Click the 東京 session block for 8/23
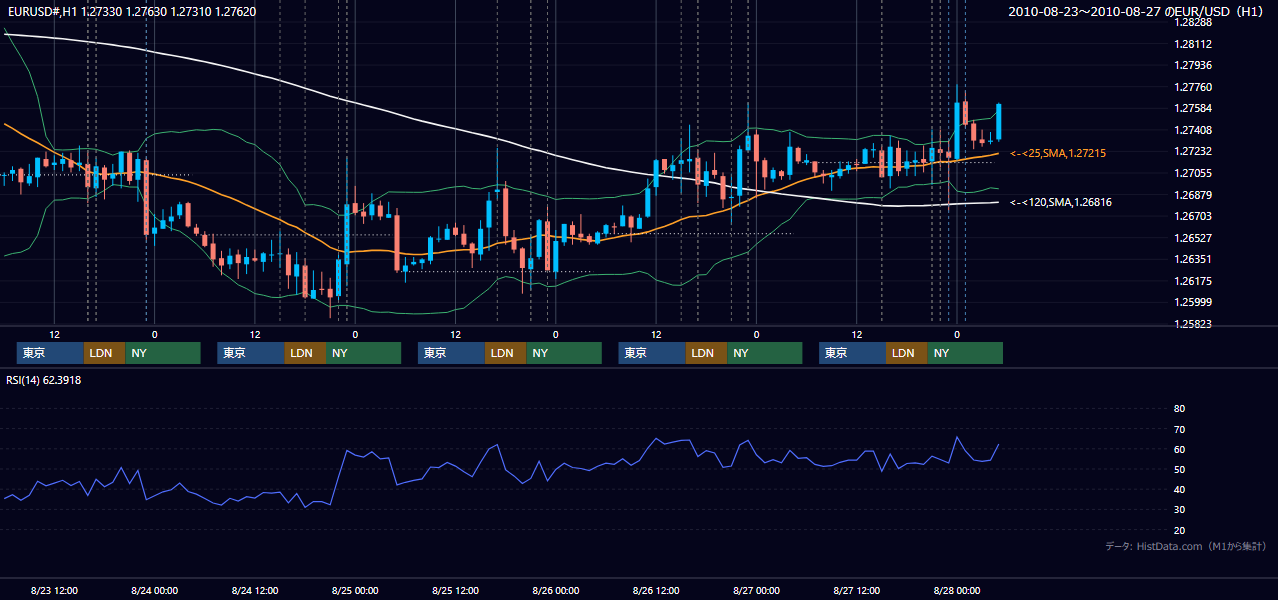This screenshot has height=600, width=1278. click(x=50, y=353)
